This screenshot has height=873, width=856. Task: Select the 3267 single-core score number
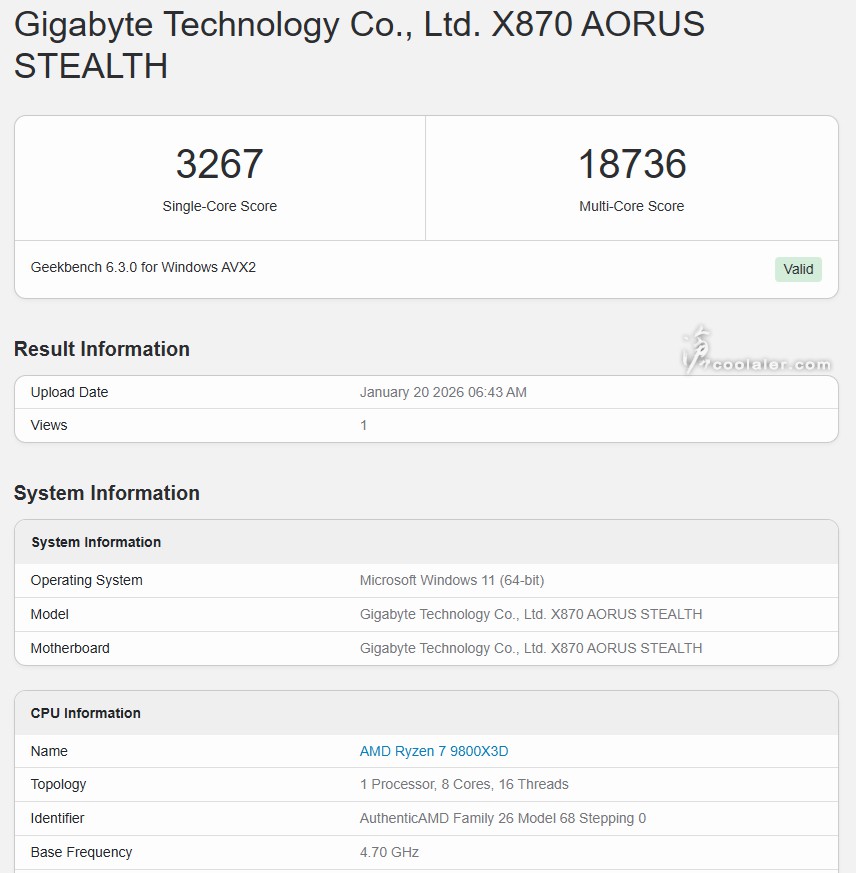pos(220,164)
